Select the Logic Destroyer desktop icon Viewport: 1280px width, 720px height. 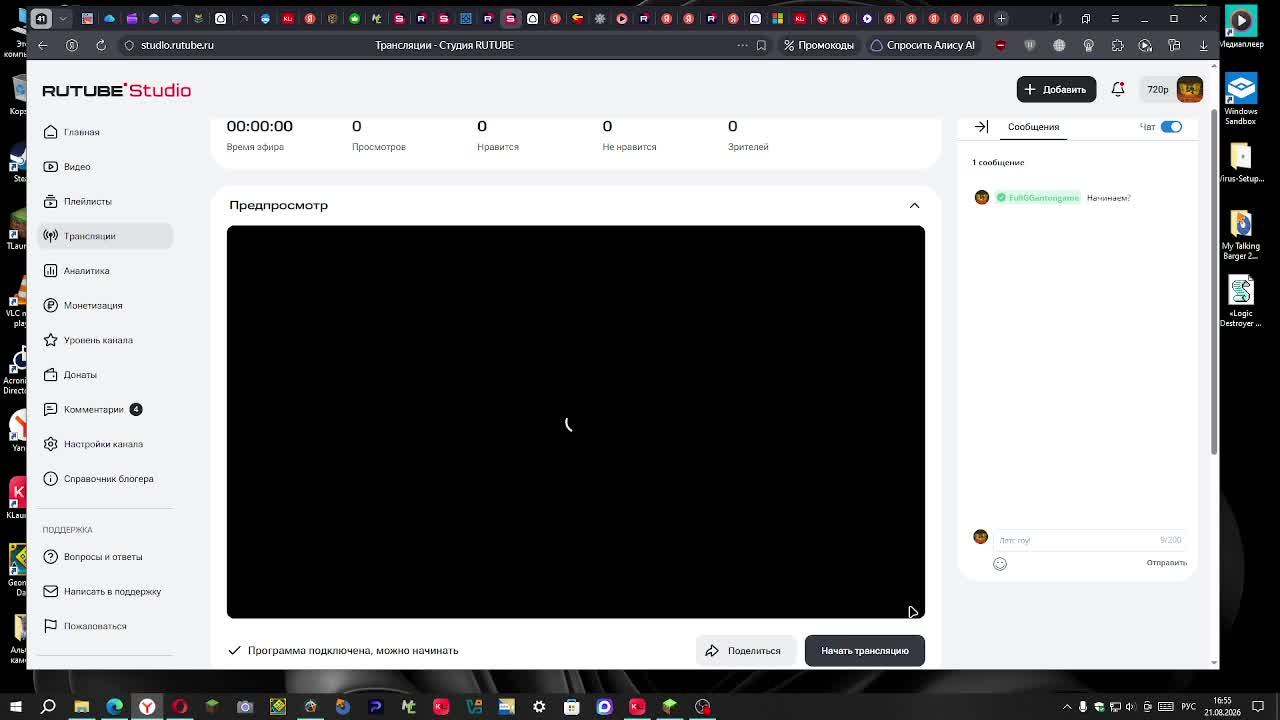pyautogui.click(x=1241, y=302)
